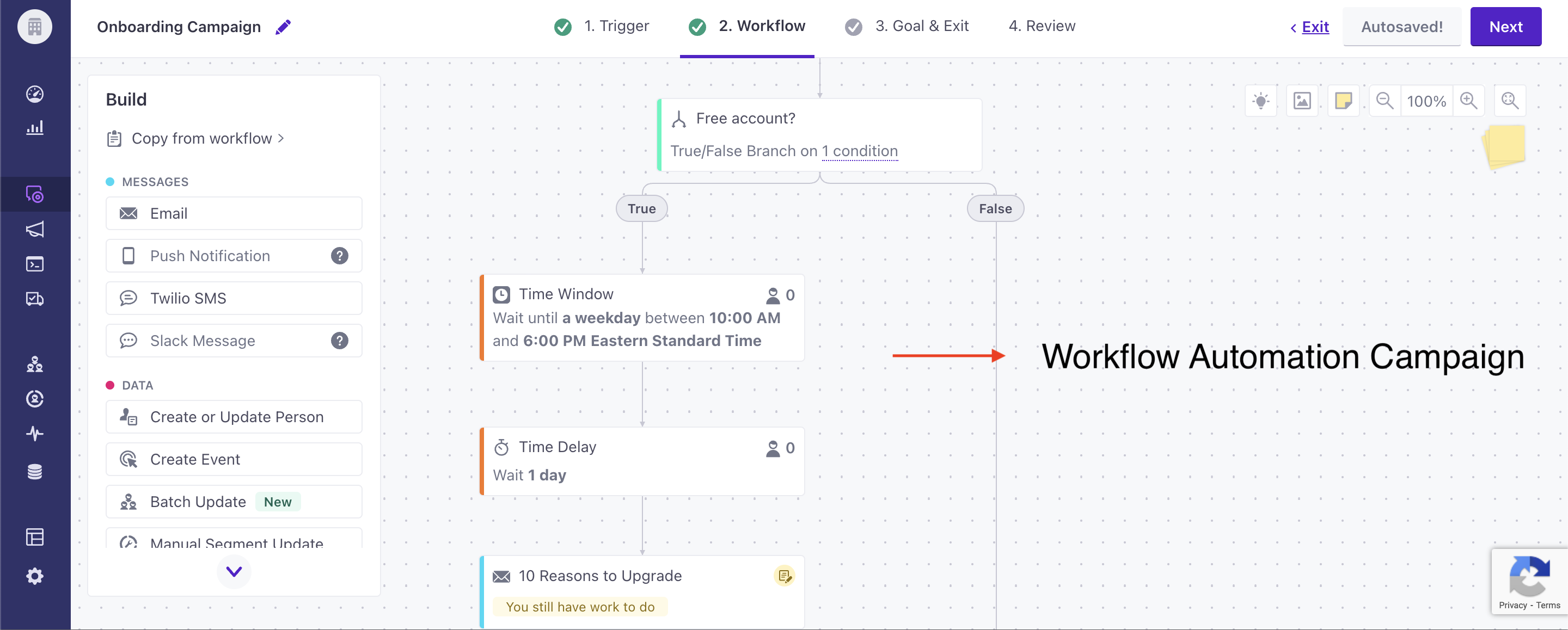Click Time Delay person count 0
The width and height of the screenshot is (1568, 630).
780,448
